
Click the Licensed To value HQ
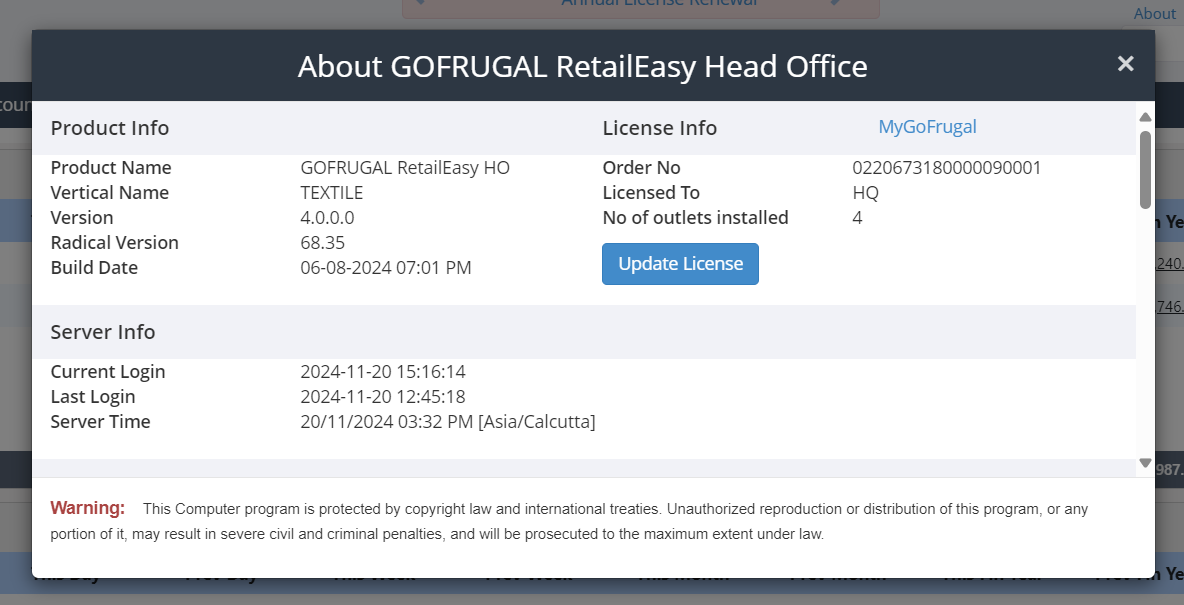(x=865, y=193)
